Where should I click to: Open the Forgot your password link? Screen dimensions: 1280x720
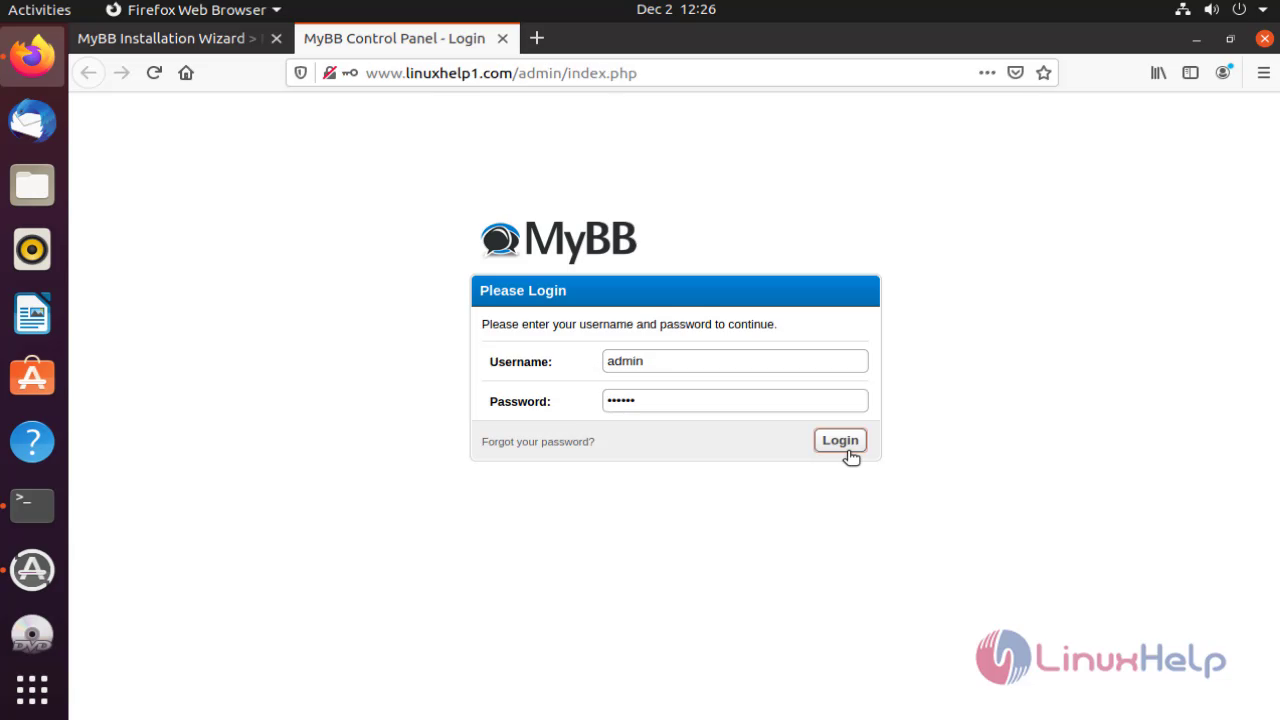tap(538, 442)
